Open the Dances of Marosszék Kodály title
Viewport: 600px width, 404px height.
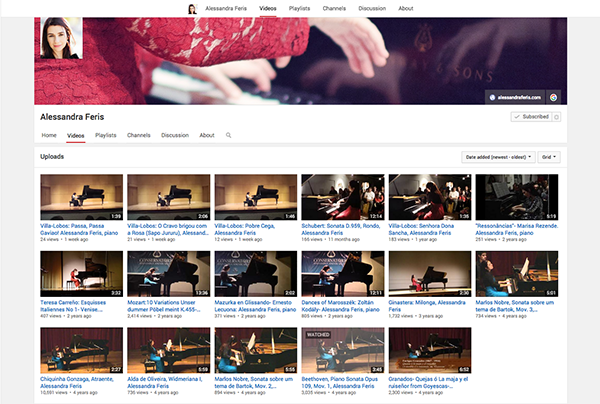point(341,306)
